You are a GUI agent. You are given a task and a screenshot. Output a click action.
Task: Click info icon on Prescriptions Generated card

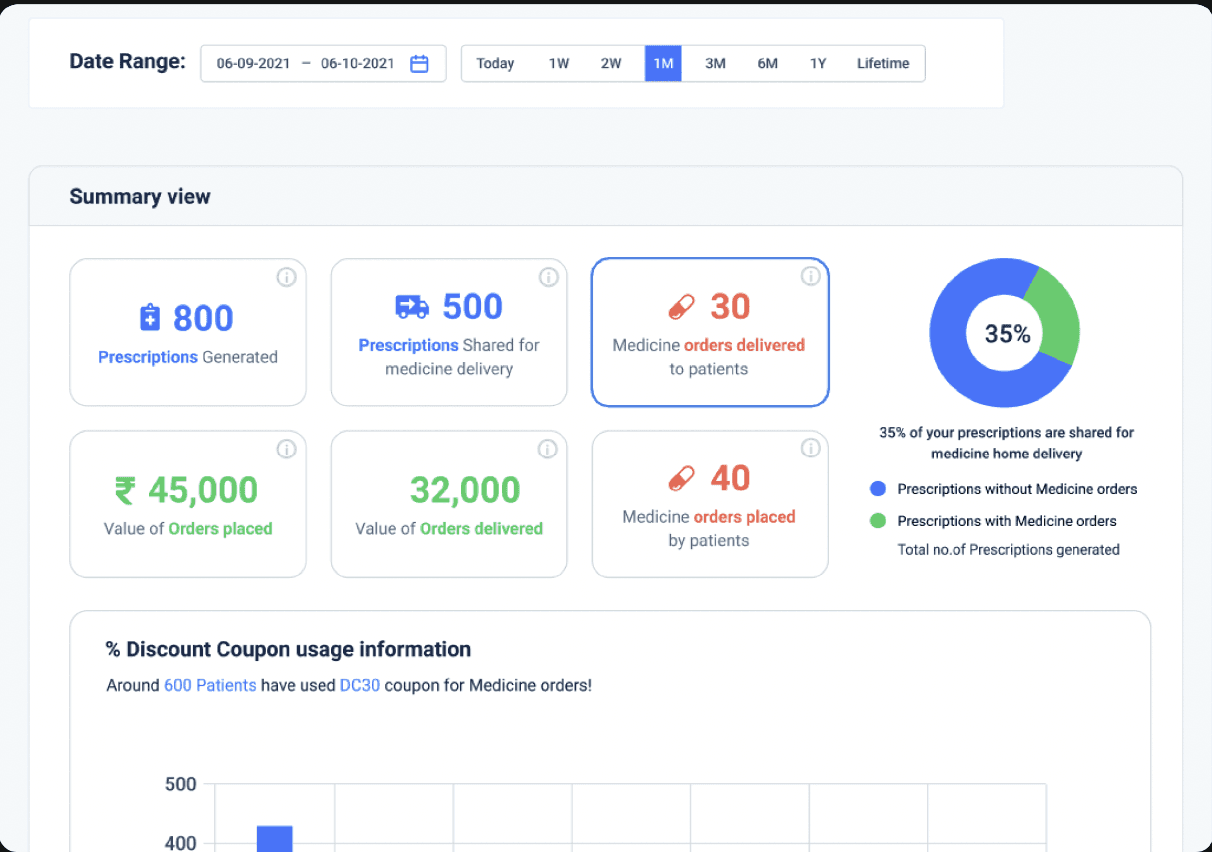tap(287, 277)
